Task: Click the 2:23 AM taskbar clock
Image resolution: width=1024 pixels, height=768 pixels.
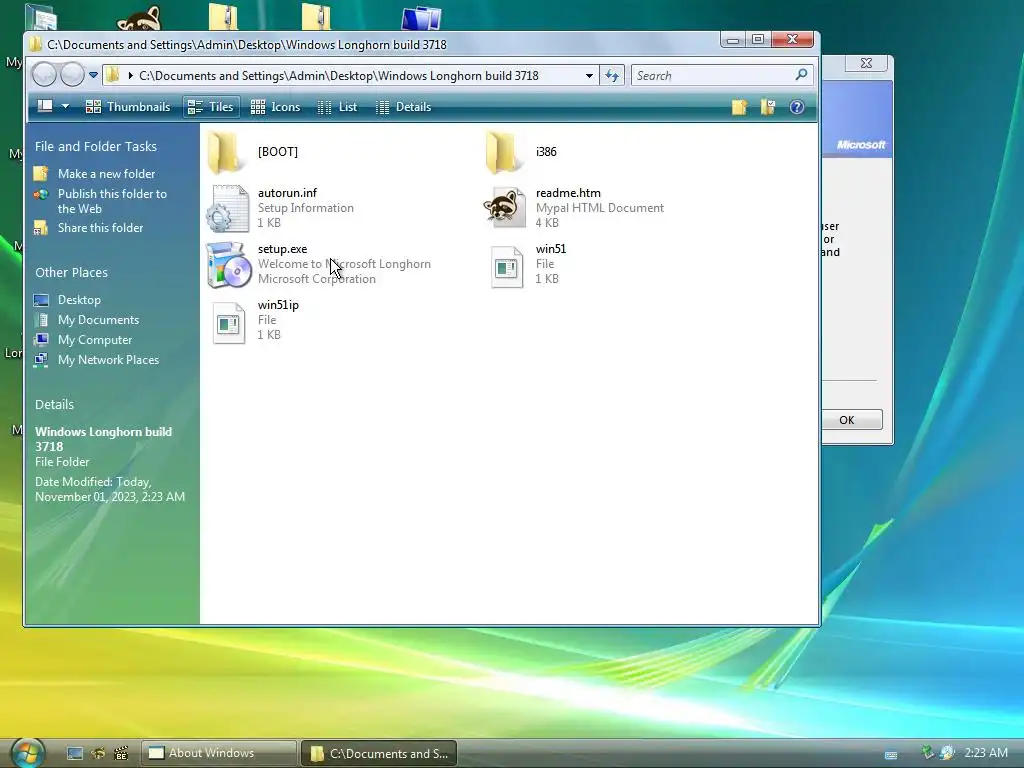Action: point(986,753)
